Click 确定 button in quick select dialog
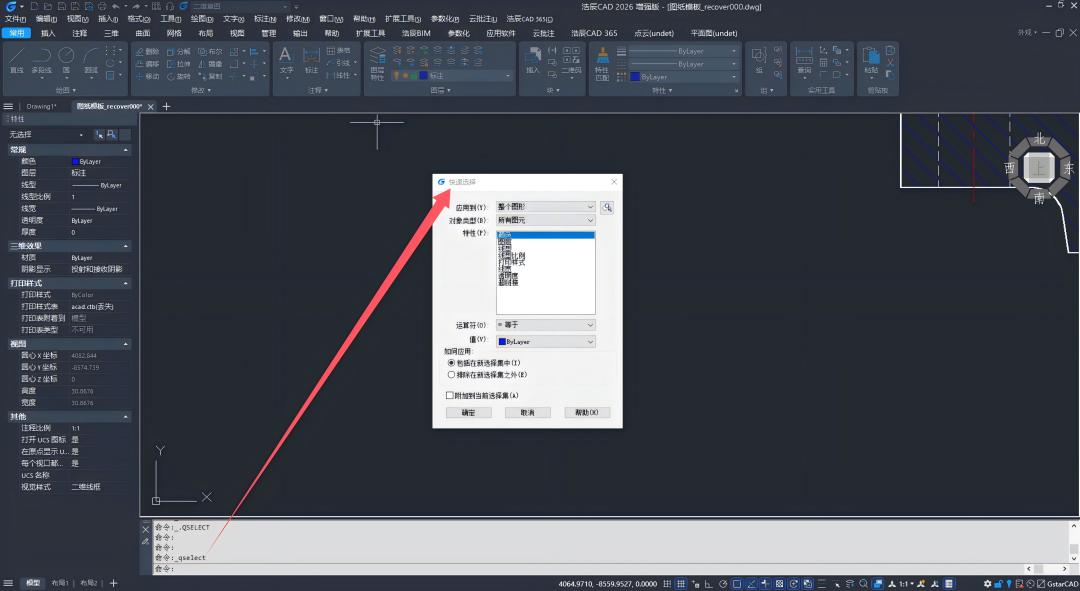Screen dimensions: 1080x591 pyautogui.click(x=468, y=413)
